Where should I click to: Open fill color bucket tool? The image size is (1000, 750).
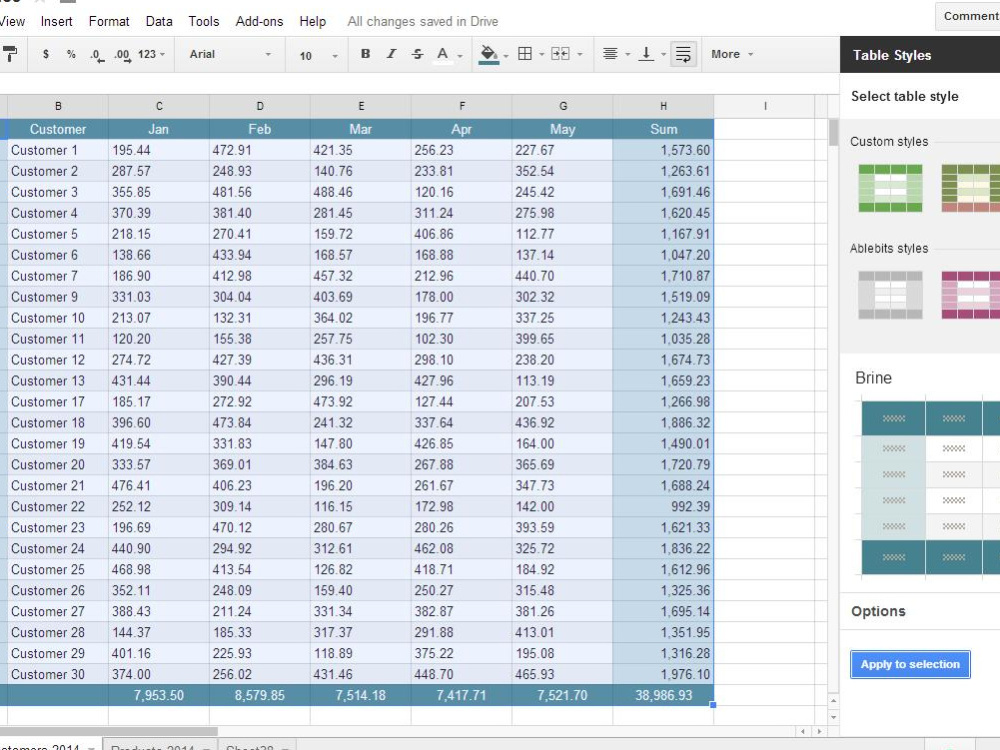coord(489,54)
